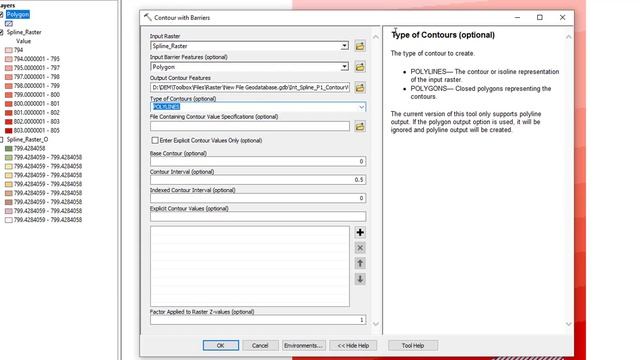Click the Contour Interval field
This screenshot has width=640, height=360.
(x=258, y=180)
